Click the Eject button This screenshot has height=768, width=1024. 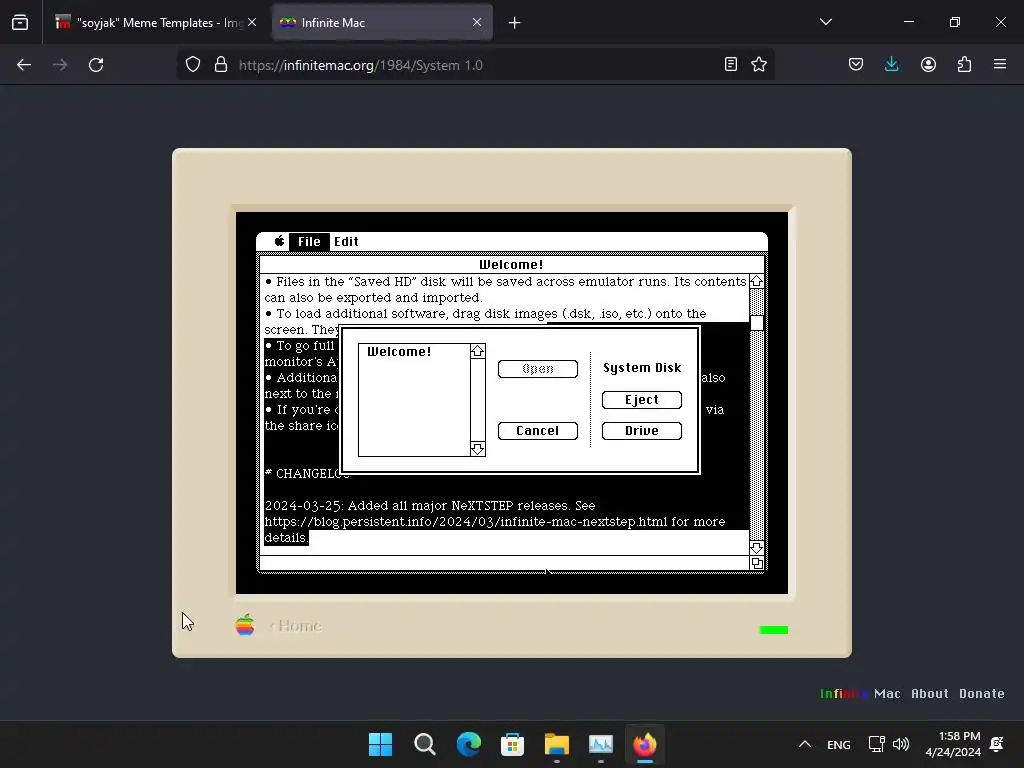(x=641, y=400)
